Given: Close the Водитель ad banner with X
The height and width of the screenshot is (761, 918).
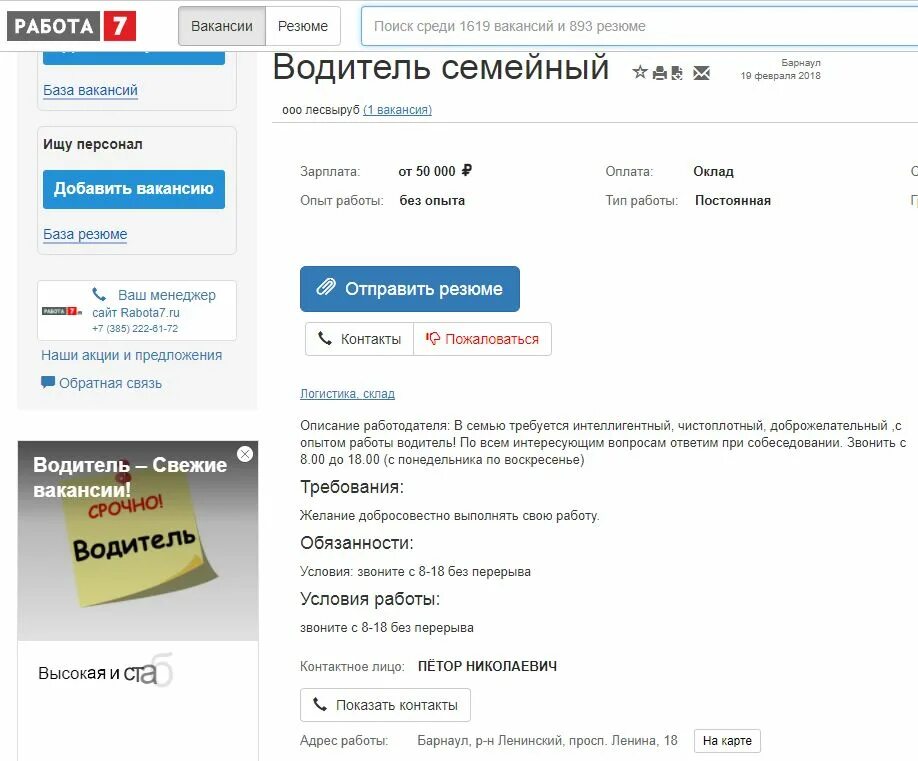Looking at the screenshot, I should pyautogui.click(x=245, y=454).
